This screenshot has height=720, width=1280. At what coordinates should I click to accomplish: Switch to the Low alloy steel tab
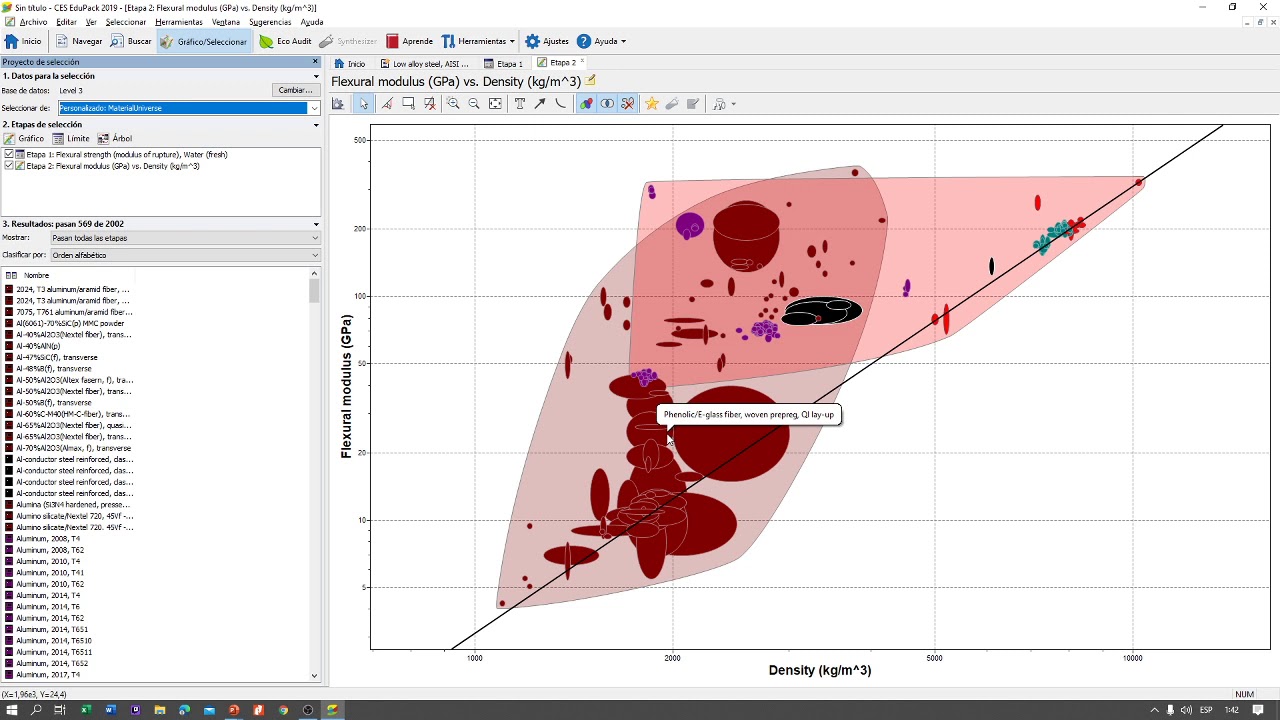pyautogui.click(x=423, y=63)
